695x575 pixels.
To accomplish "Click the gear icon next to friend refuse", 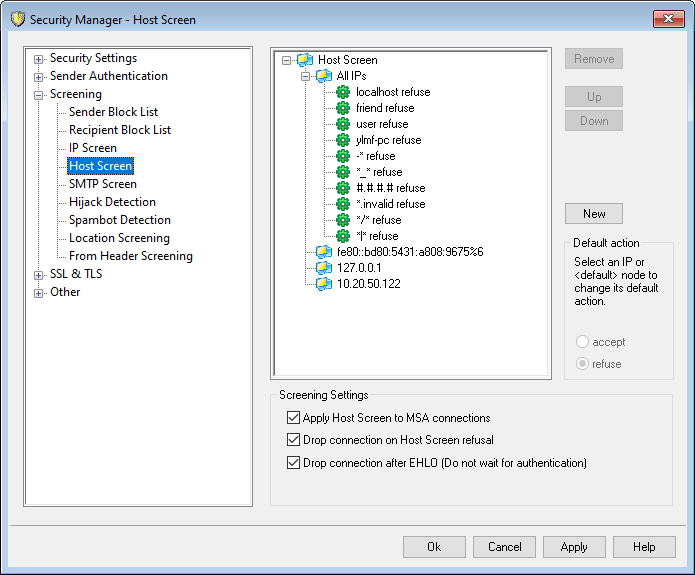I will [343, 108].
